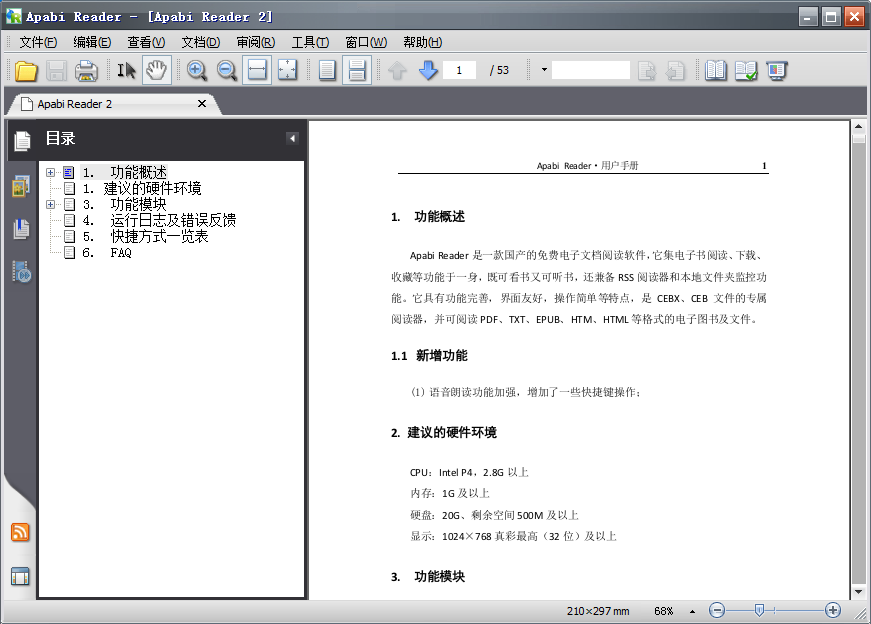
Task: Click the Zoom out magnifier
Action: (x=227, y=71)
